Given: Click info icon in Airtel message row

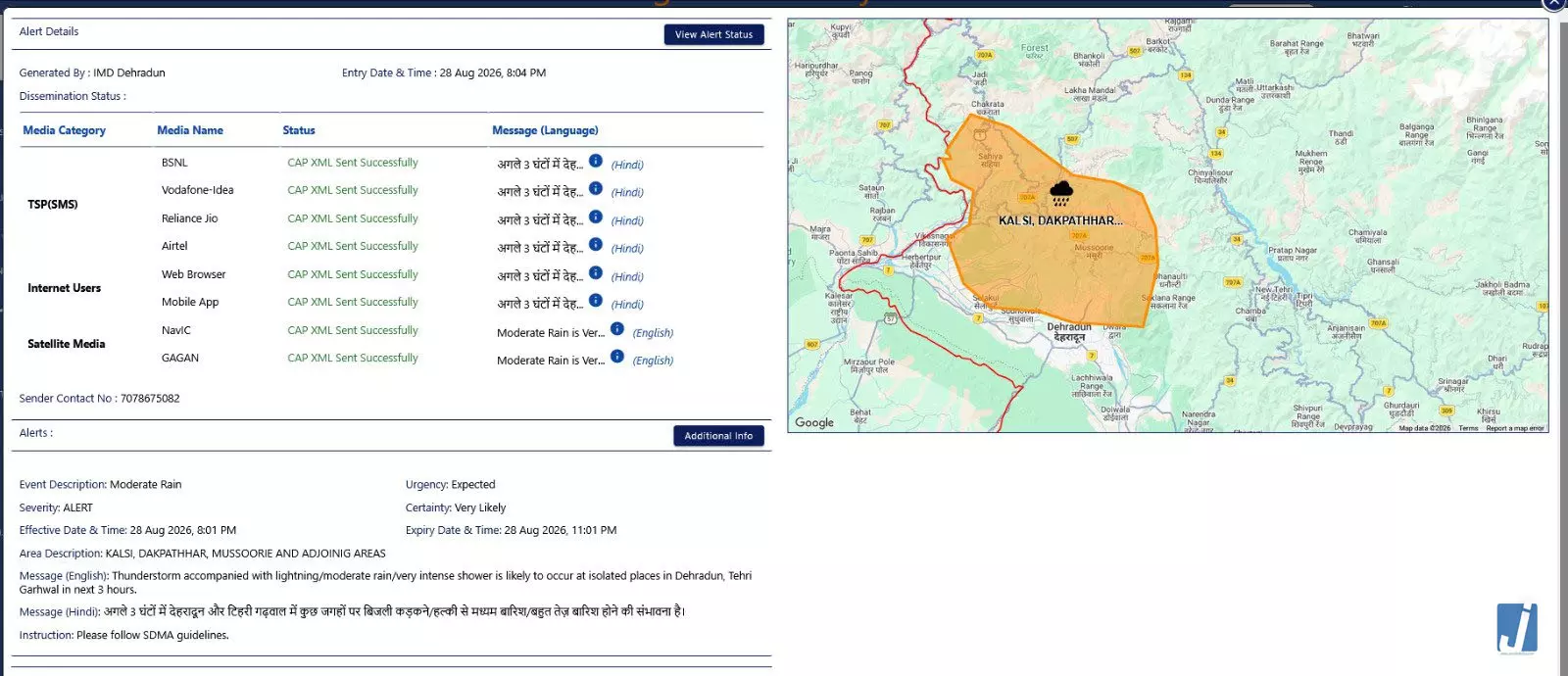Looking at the screenshot, I should [595, 244].
